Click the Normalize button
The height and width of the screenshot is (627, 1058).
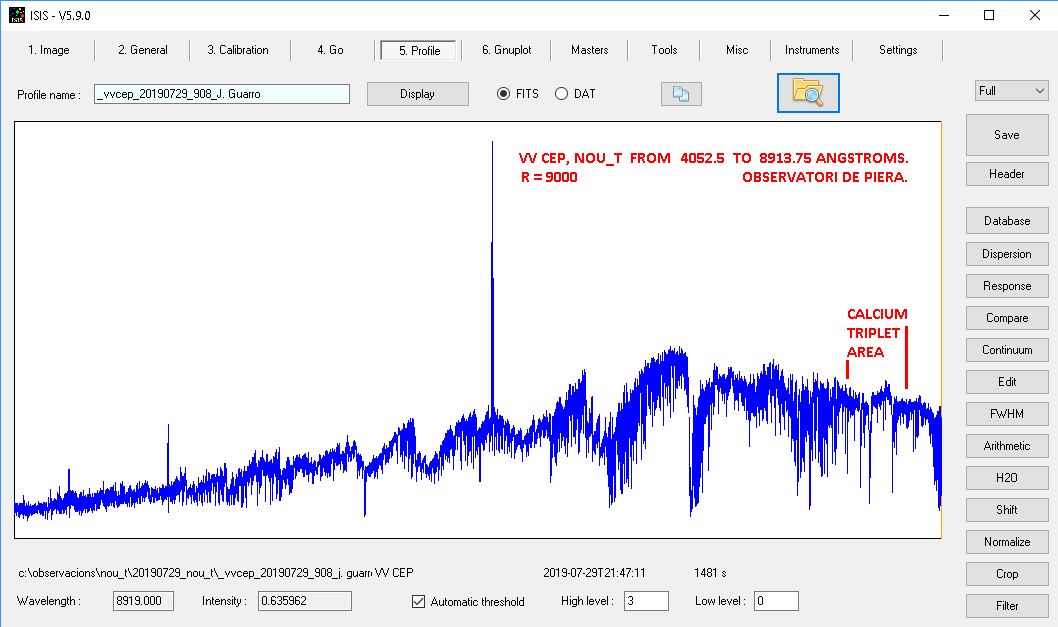(1006, 542)
